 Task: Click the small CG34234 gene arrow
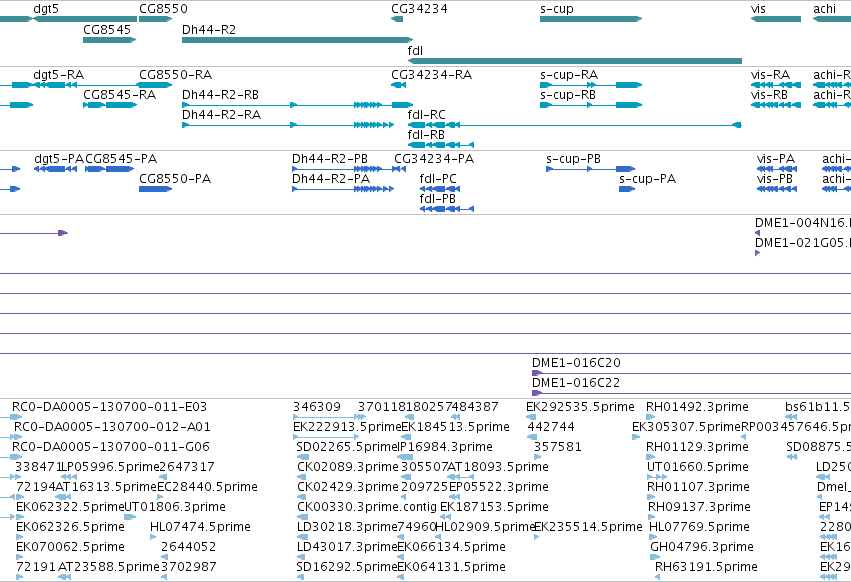coord(397,19)
